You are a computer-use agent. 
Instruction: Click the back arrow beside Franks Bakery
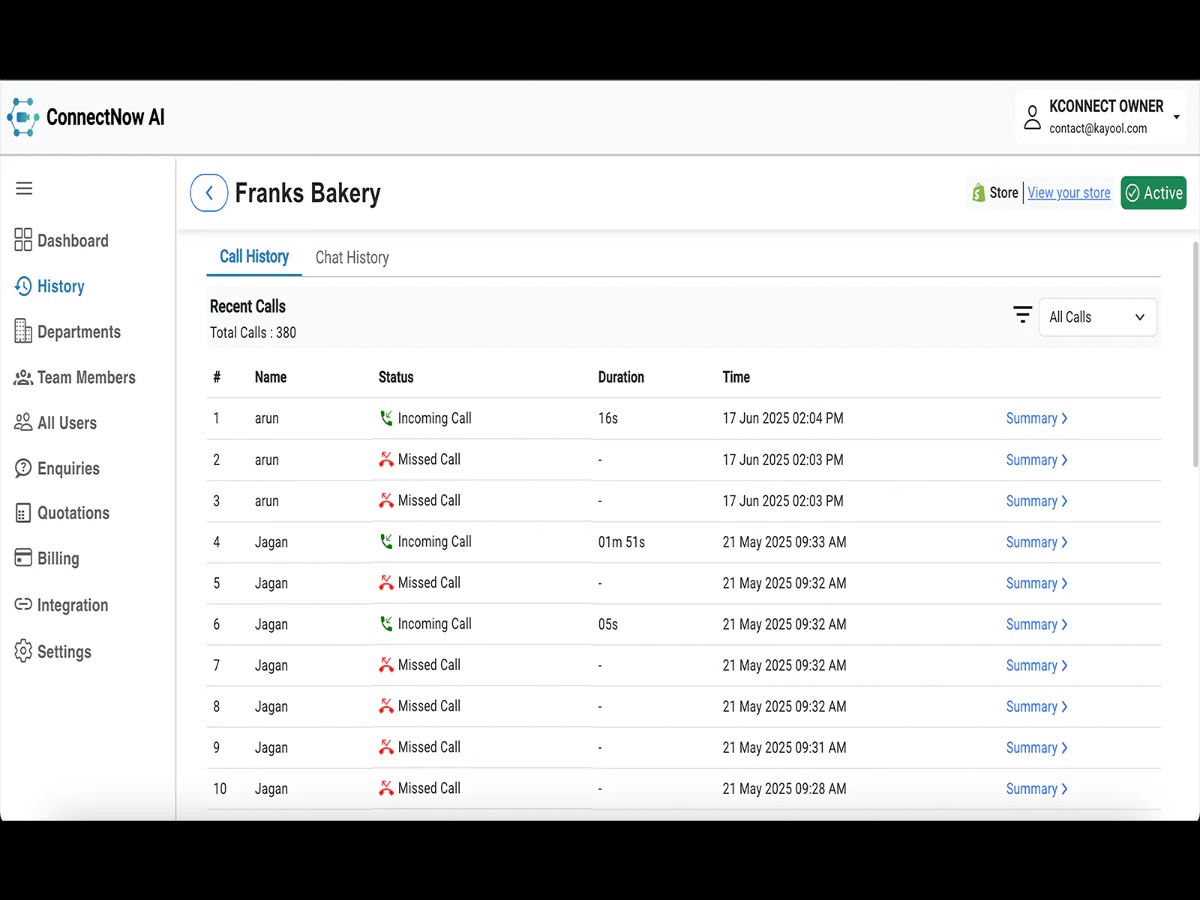pyautogui.click(x=209, y=193)
